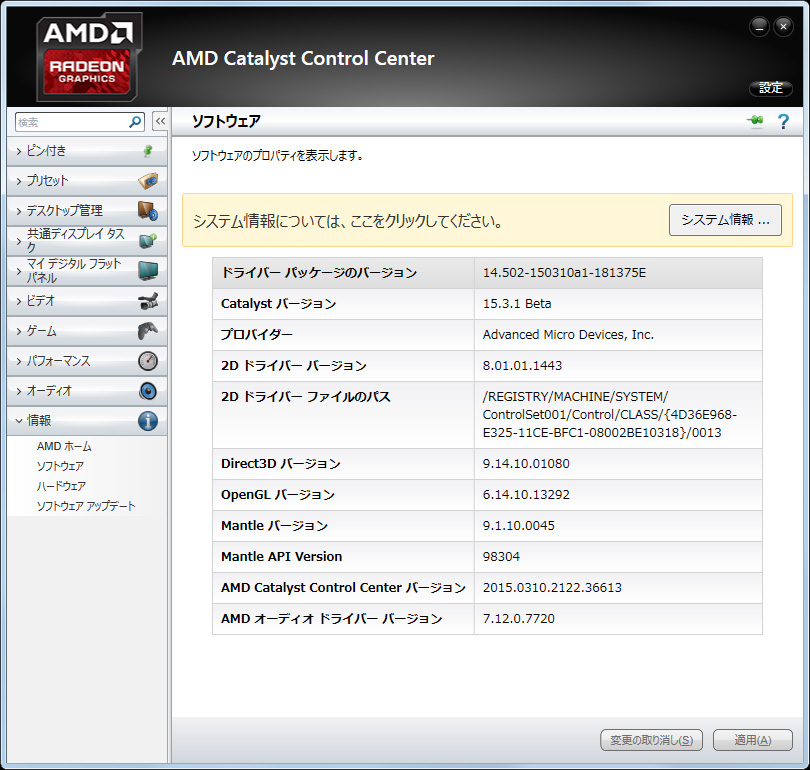
Task: Click the Catalyst version value 15.3.1 Beta
Action: [517, 304]
